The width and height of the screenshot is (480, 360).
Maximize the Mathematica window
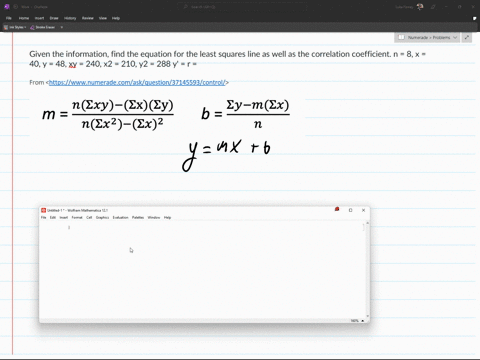pos(350,210)
